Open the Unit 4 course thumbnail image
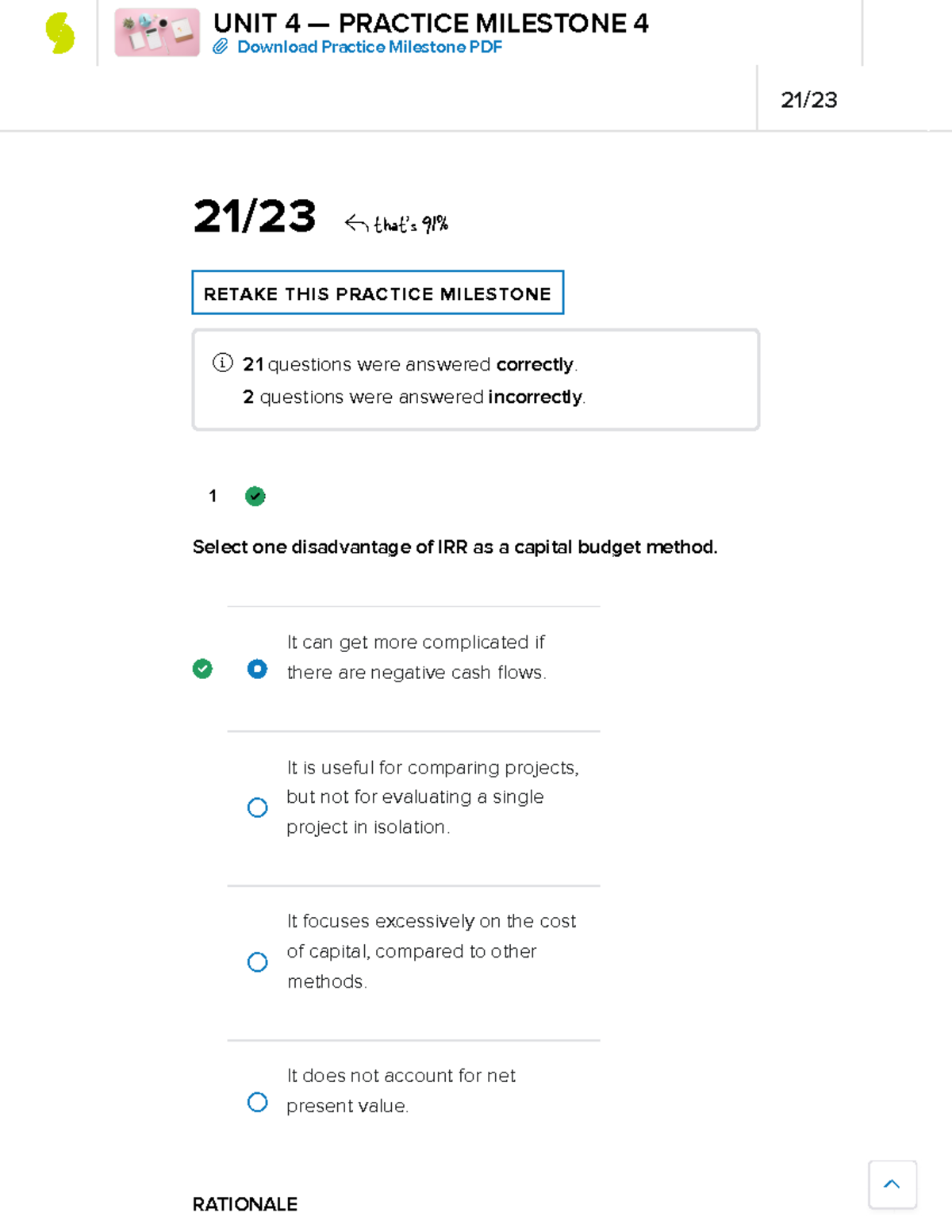Viewport: 952px width, 1232px height. (x=156, y=33)
